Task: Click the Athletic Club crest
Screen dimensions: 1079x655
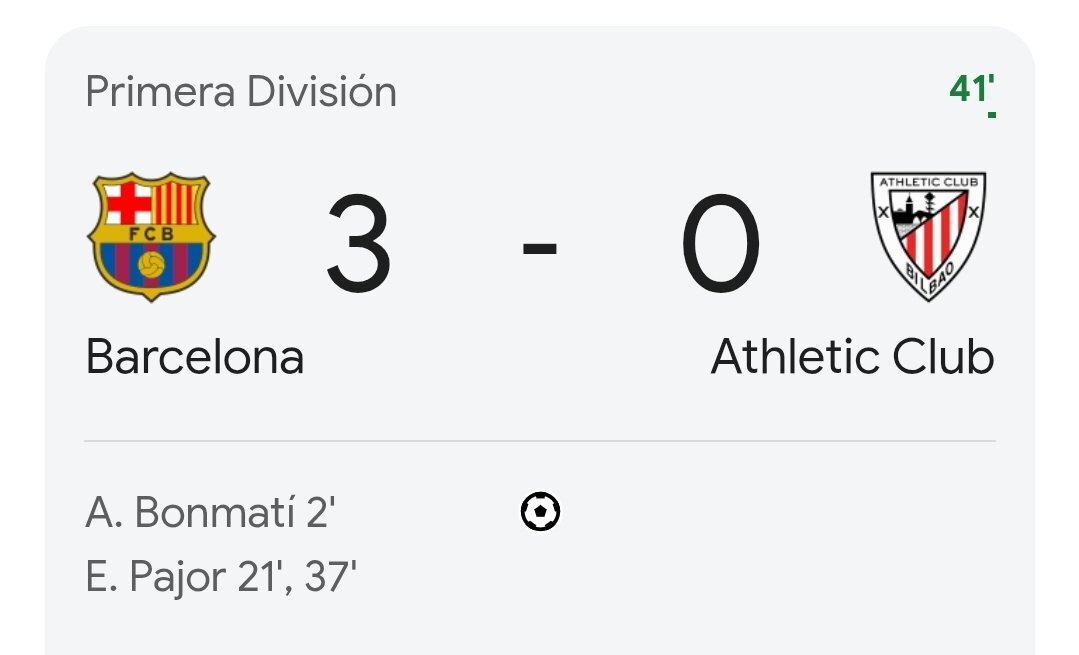Action: (928, 238)
